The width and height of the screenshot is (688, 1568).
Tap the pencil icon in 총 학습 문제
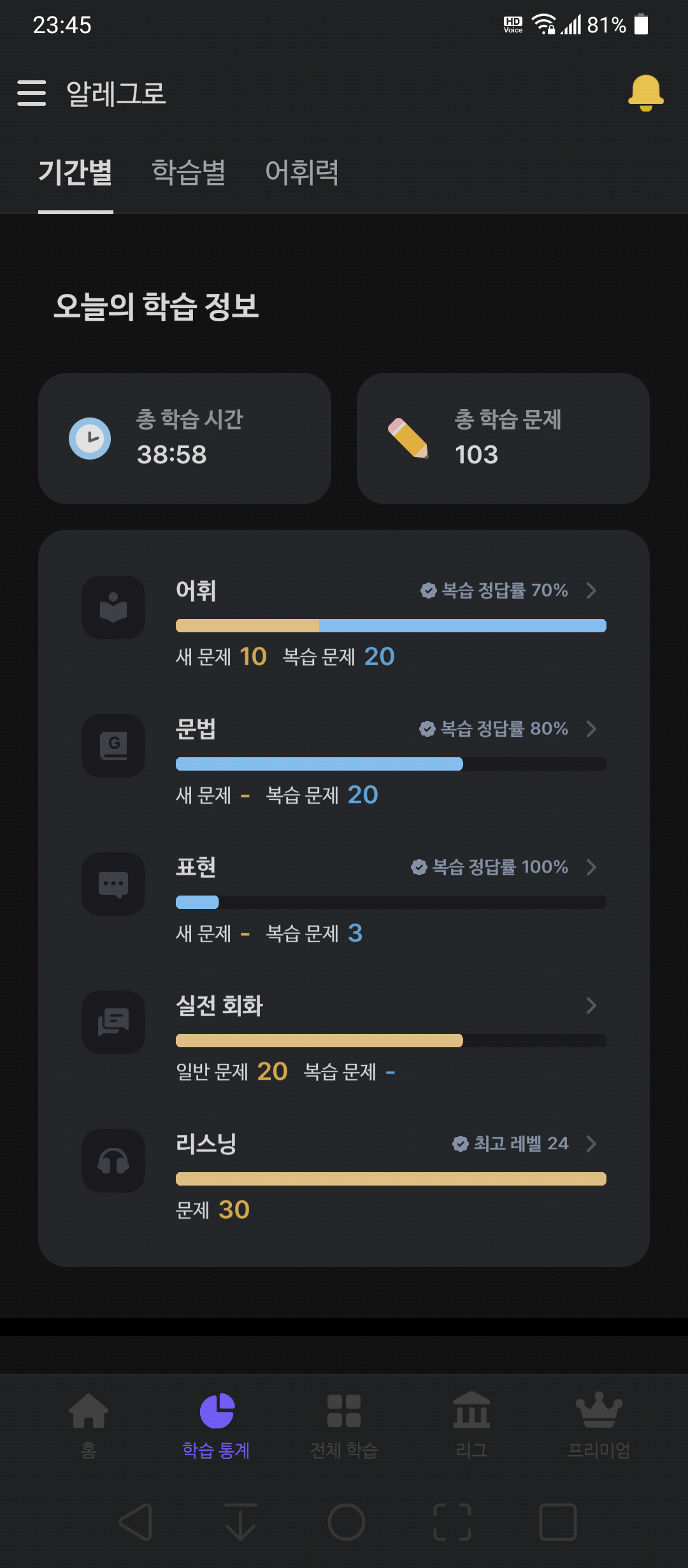(408, 438)
